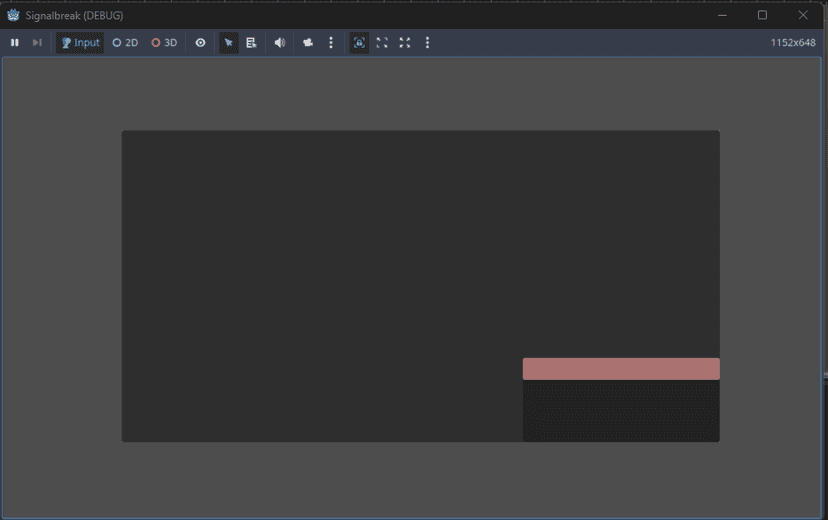Enable the Input mode button
This screenshot has height=520, width=828.
click(80, 43)
